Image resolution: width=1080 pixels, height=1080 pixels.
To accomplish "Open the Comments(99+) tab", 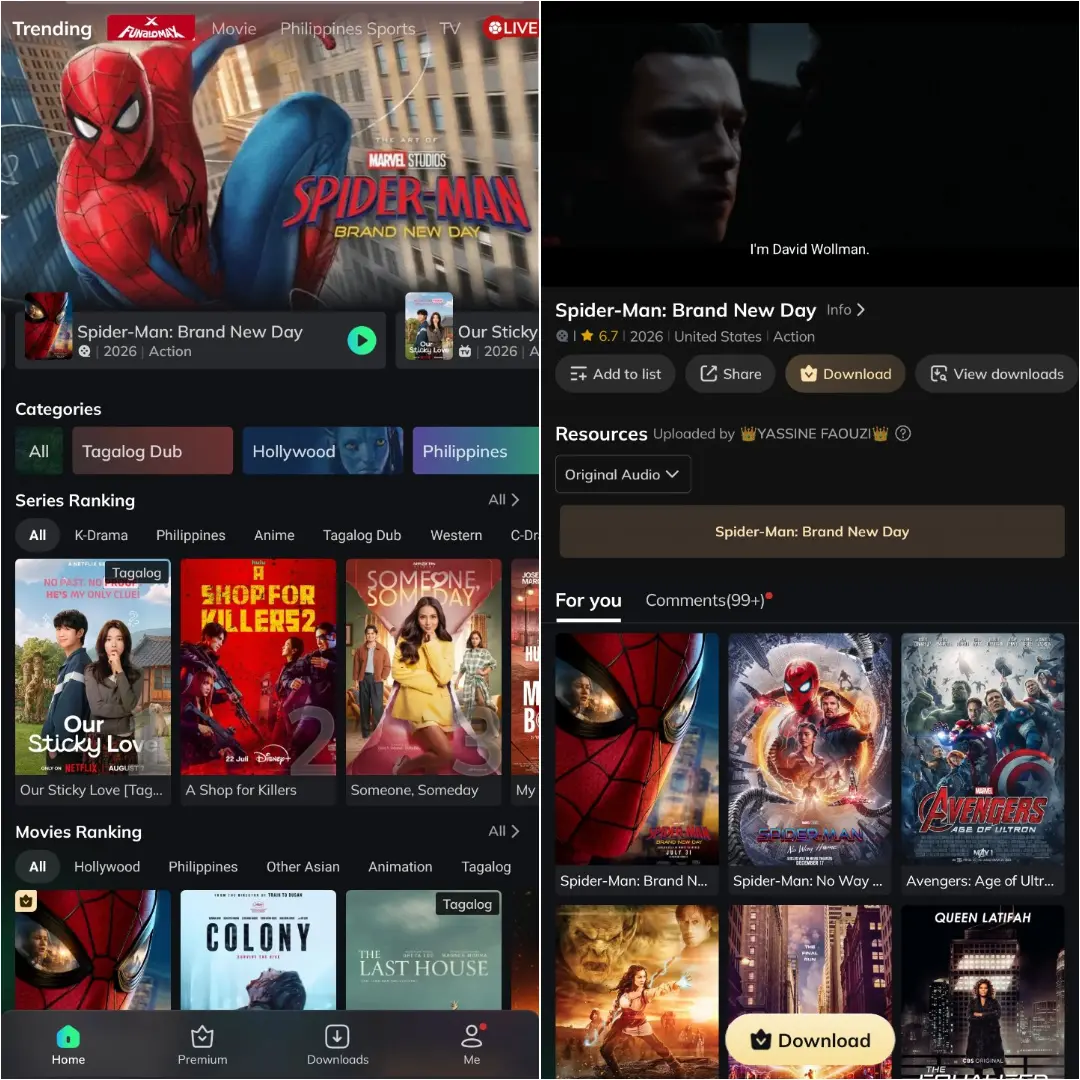I will 705,601.
